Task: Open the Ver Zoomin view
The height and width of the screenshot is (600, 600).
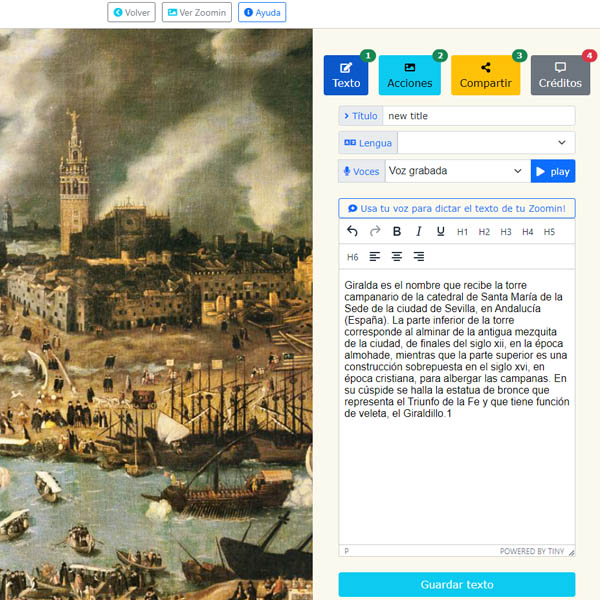Action: [x=197, y=13]
